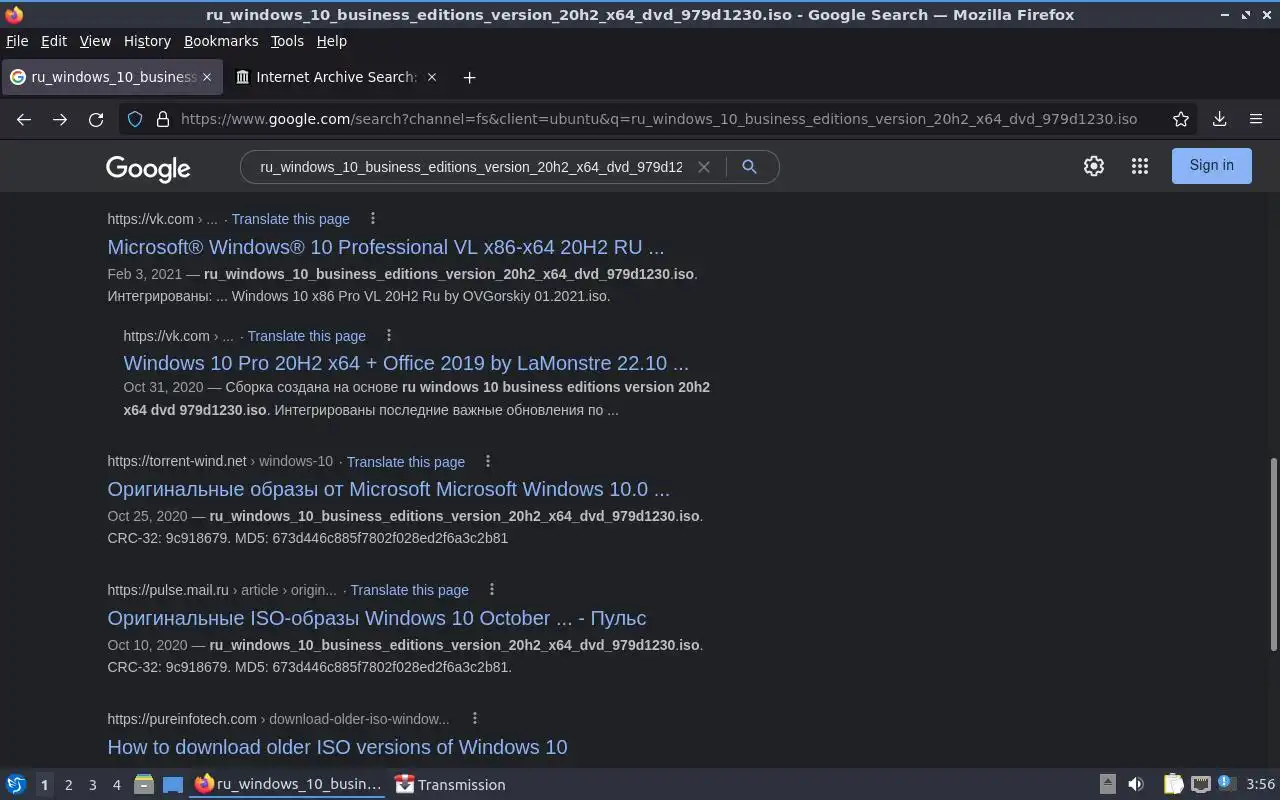Open the tracking protection shield icon
1280x800 pixels.
click(x=135, y=119)
